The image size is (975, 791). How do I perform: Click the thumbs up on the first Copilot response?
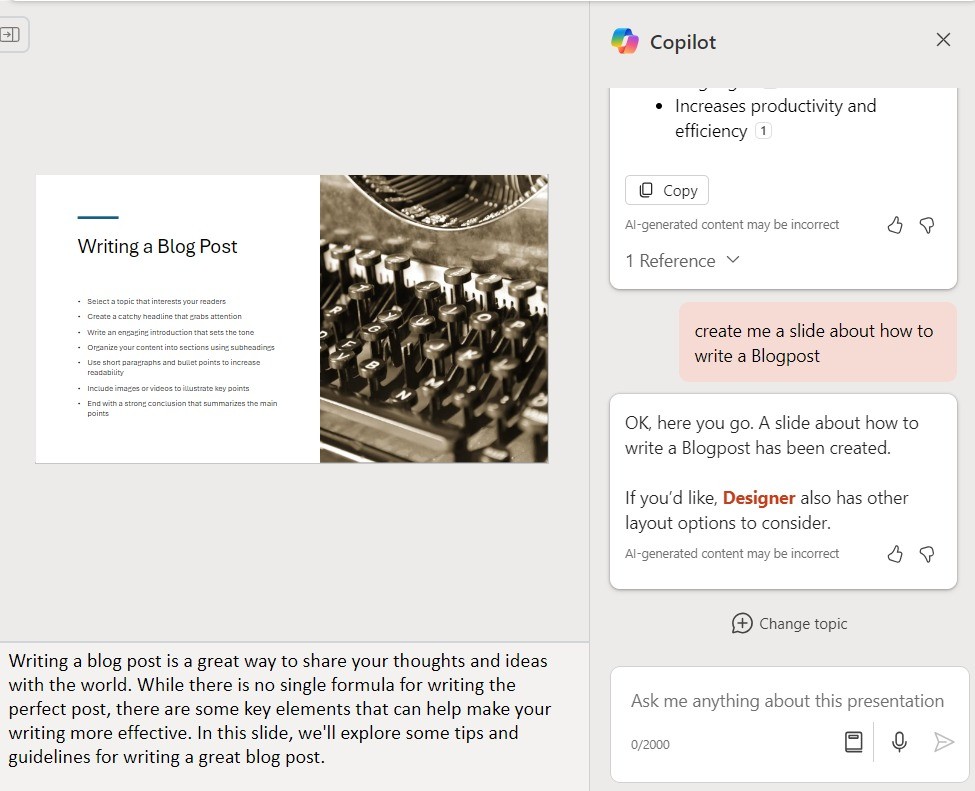click(895, 225)
